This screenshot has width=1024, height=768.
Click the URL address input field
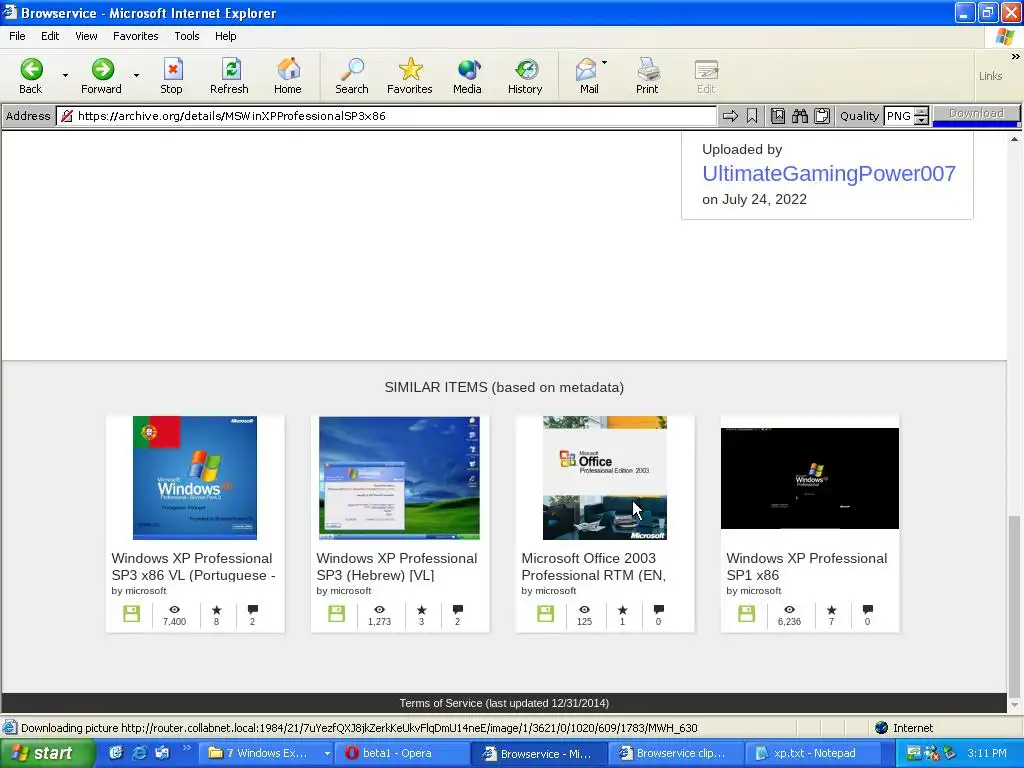coord(395,116)
